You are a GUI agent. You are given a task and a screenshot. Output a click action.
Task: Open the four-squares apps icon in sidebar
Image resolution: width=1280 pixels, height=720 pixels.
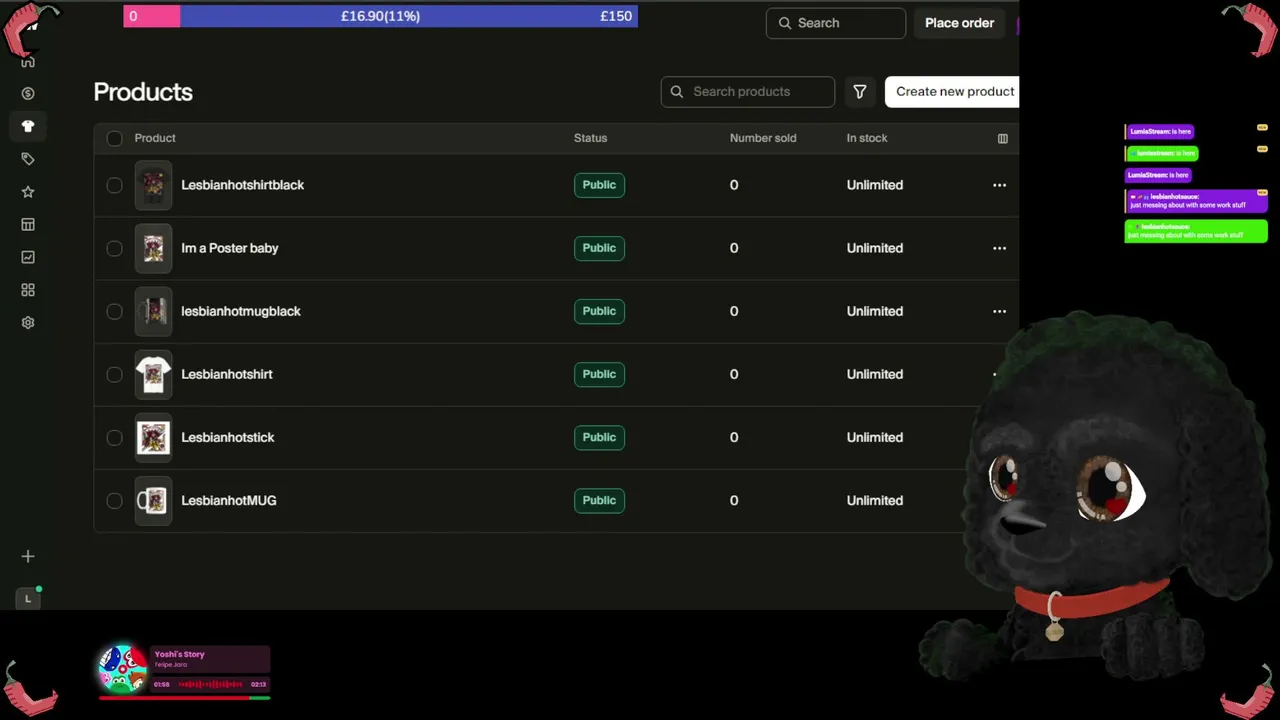click(x=28, y=290)
